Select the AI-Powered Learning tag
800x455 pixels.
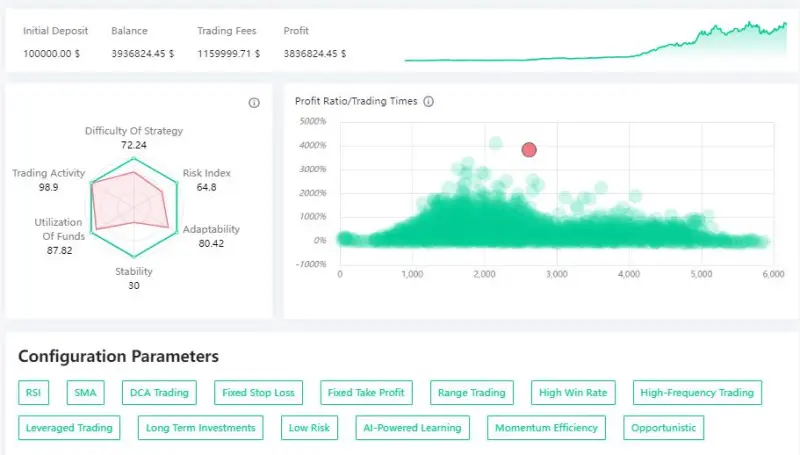click(x=413, y=428)
